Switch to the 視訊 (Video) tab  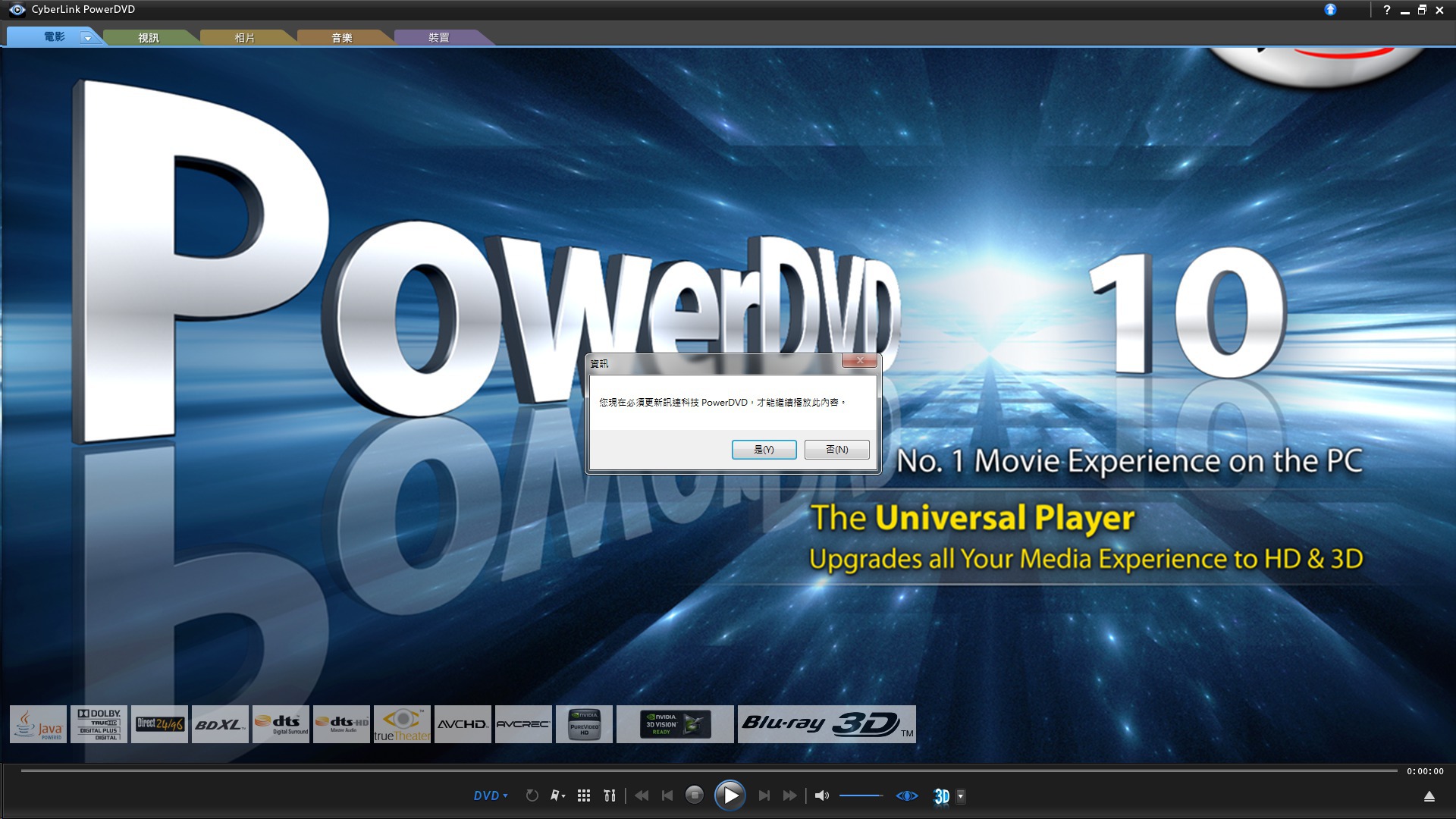click(149, 38)
